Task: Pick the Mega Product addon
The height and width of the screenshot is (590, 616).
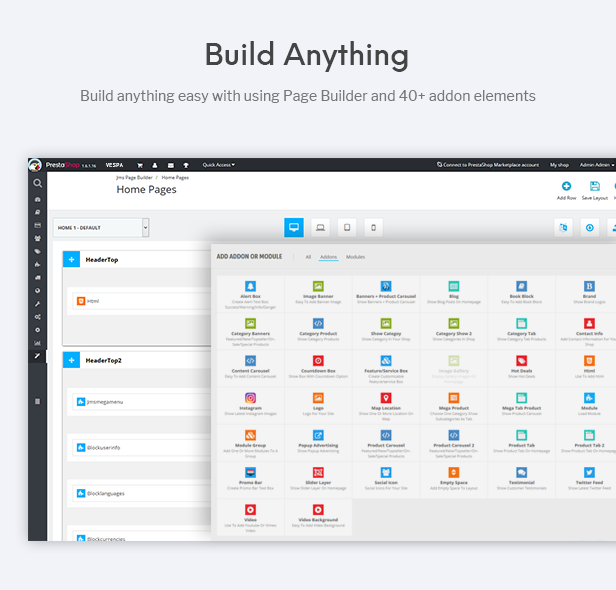Action: click(x=454, y=406)
